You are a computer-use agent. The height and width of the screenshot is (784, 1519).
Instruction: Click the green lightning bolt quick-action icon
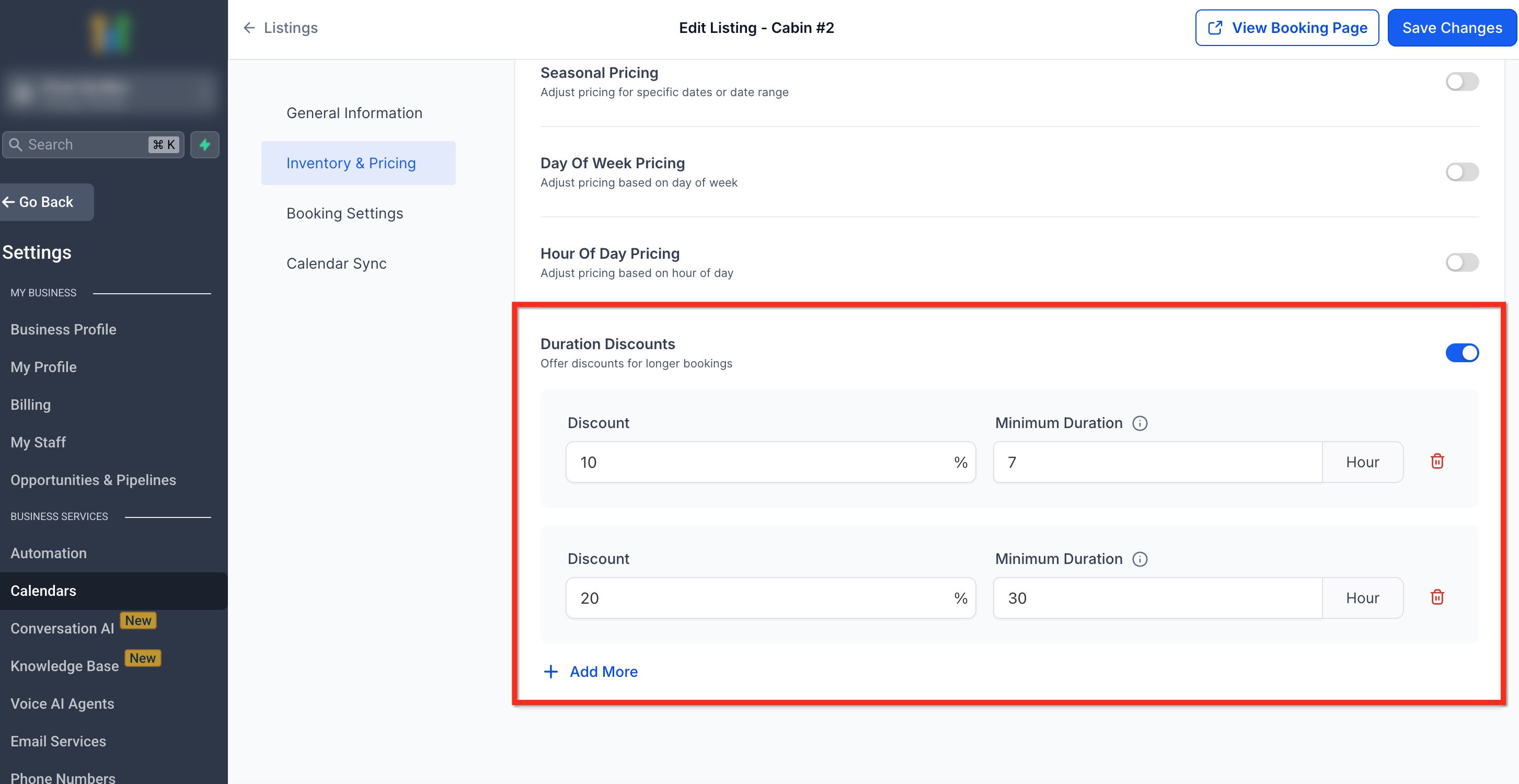pos(204,144)
